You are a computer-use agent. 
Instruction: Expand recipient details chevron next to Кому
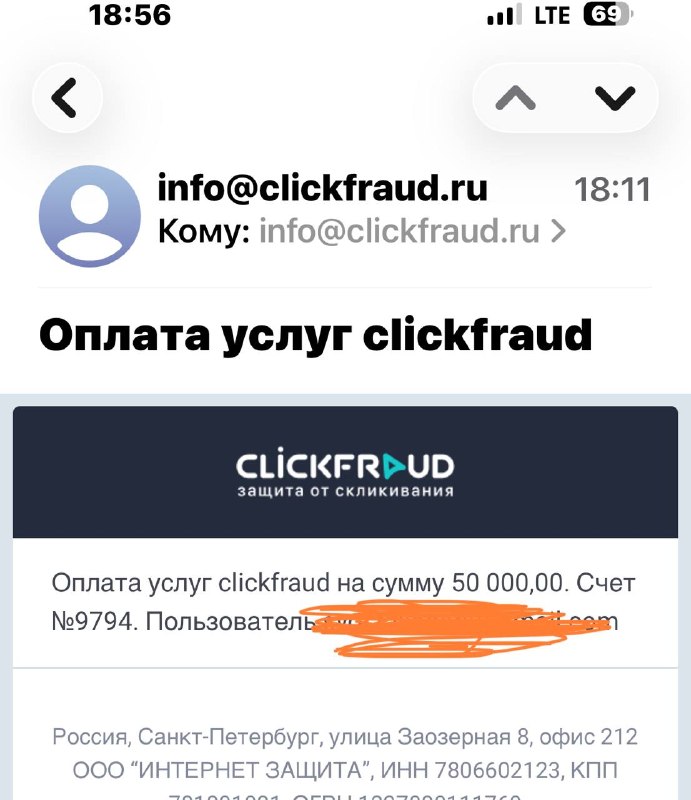[x=559, y=231]
